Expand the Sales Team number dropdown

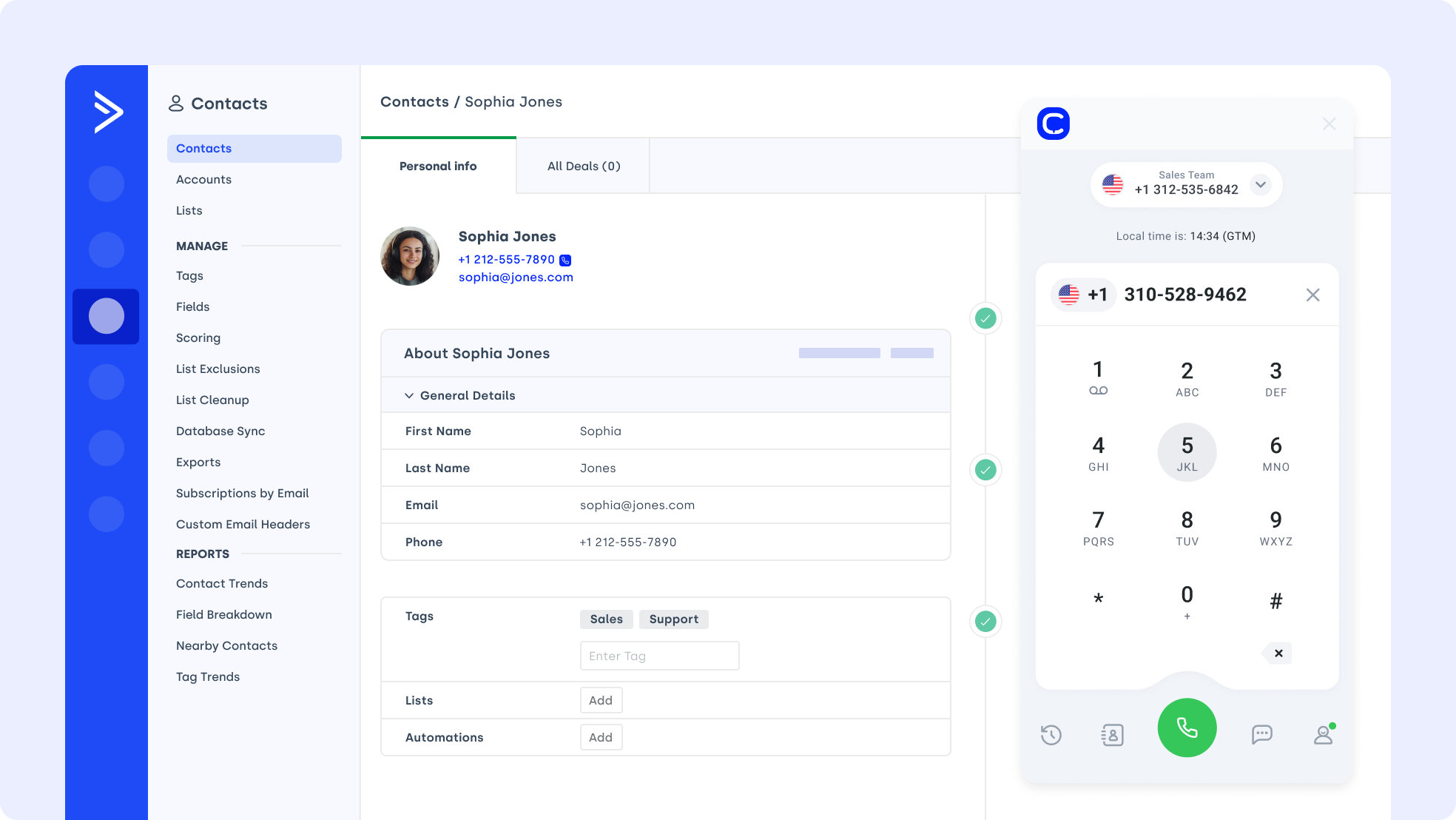(1261, 184)
